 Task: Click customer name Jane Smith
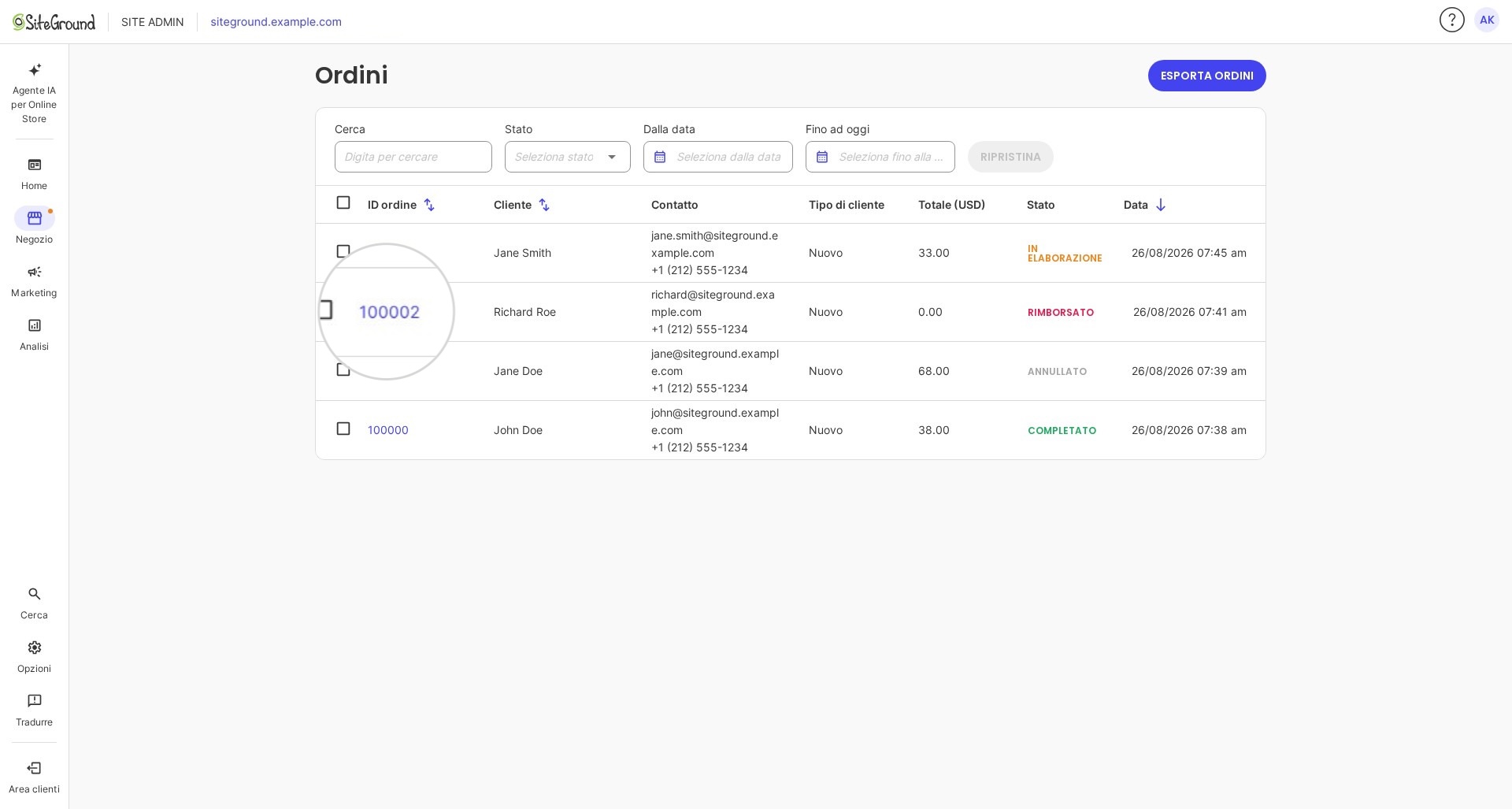coord(522,253)
